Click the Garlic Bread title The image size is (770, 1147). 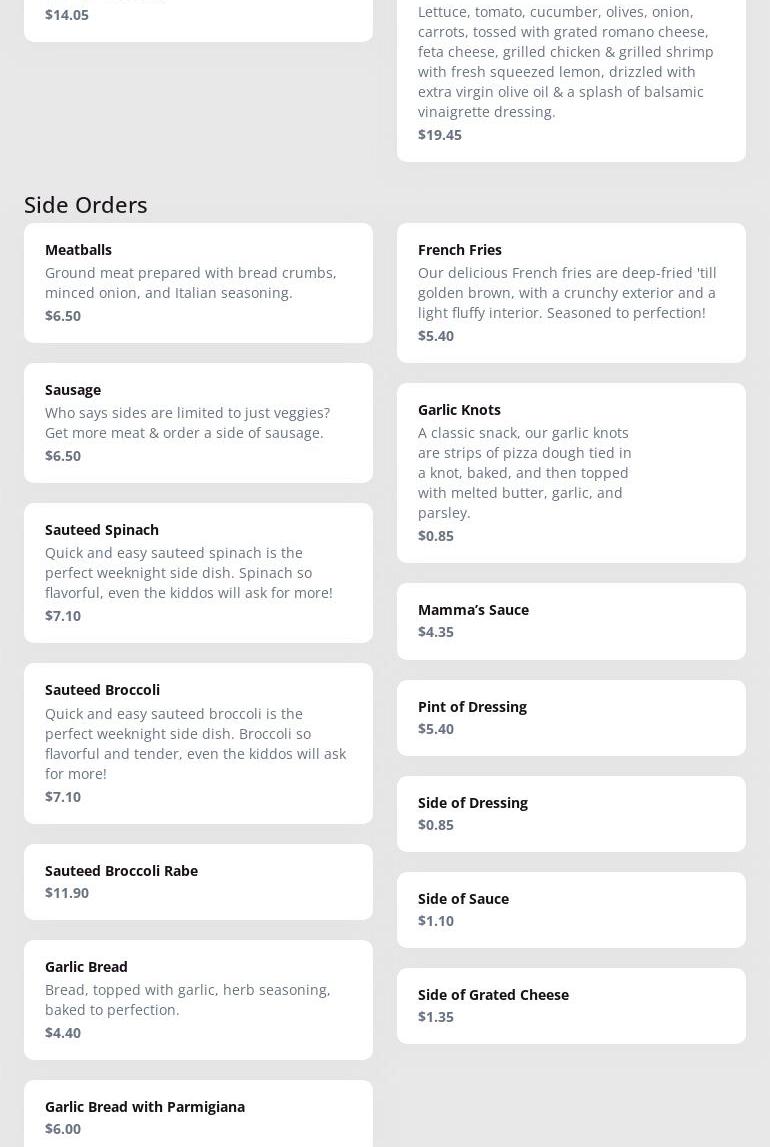click(86, 967)
